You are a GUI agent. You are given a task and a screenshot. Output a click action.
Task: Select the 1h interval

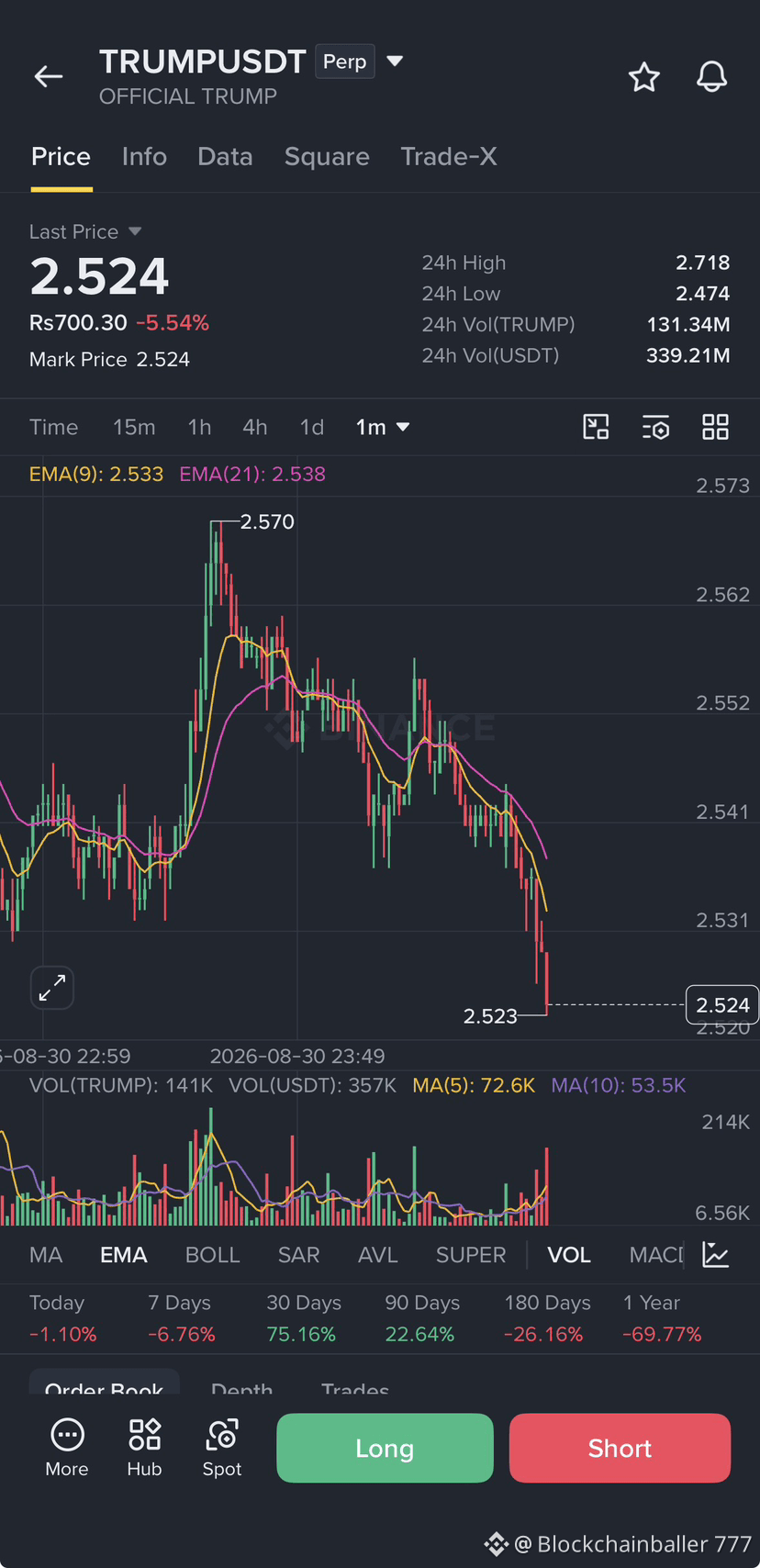coord(199,427)
